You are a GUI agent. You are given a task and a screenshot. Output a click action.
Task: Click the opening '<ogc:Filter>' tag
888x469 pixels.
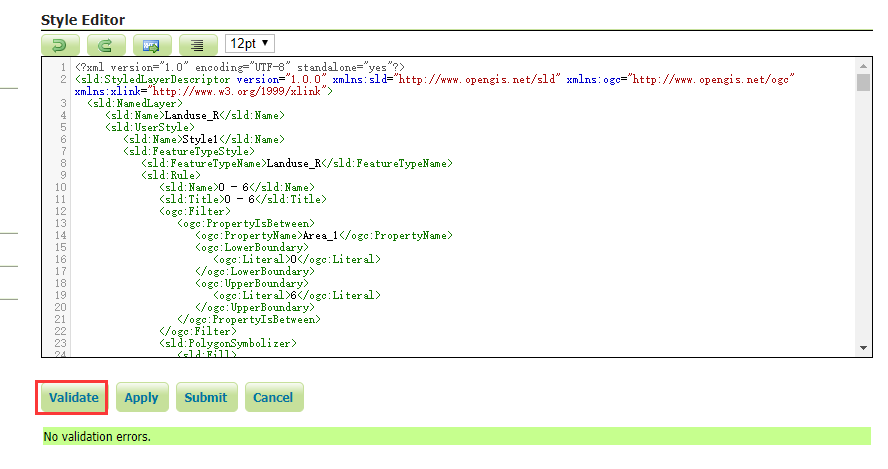195,211
